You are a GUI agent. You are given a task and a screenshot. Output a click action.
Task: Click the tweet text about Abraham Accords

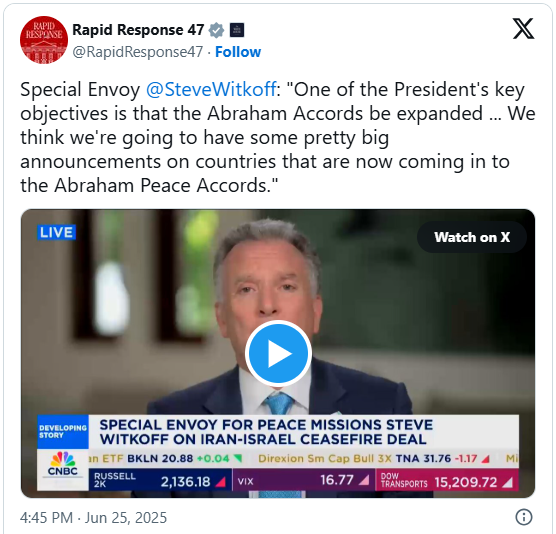tap(278, 137)
